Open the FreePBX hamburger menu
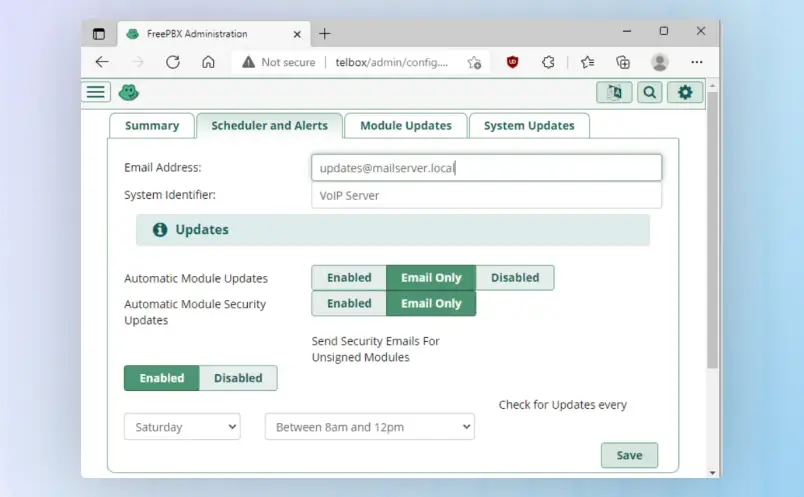Screen dimensions: 804x497 [x=96, y=92]
